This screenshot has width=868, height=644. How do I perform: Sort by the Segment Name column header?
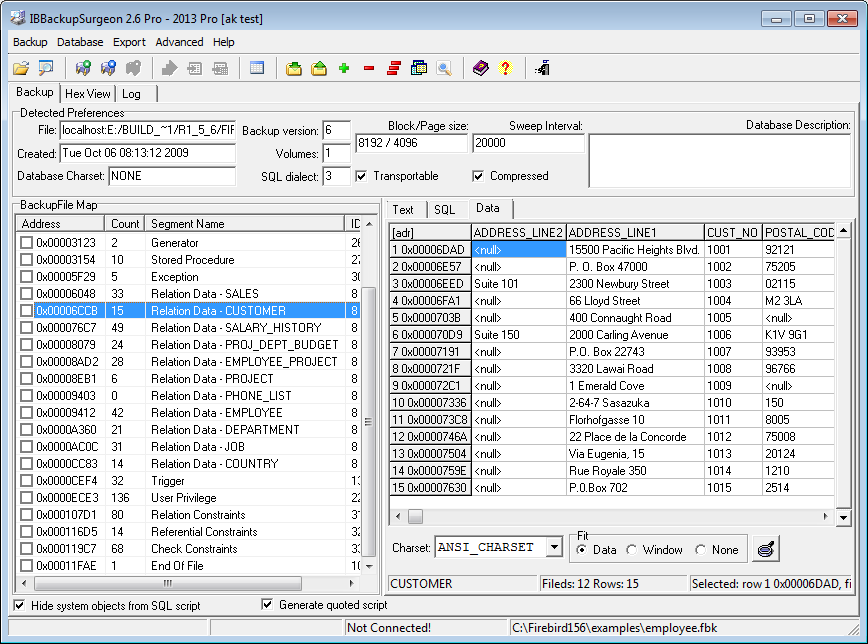244,224
